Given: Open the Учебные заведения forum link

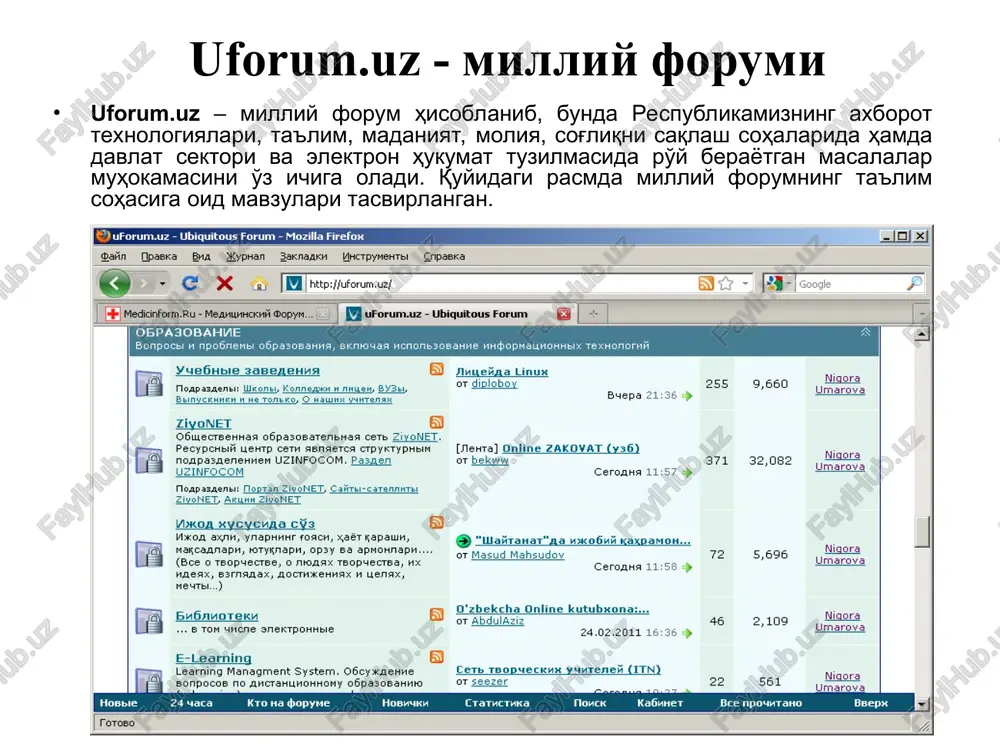Looking at the screenshot, I should [247, 371].
